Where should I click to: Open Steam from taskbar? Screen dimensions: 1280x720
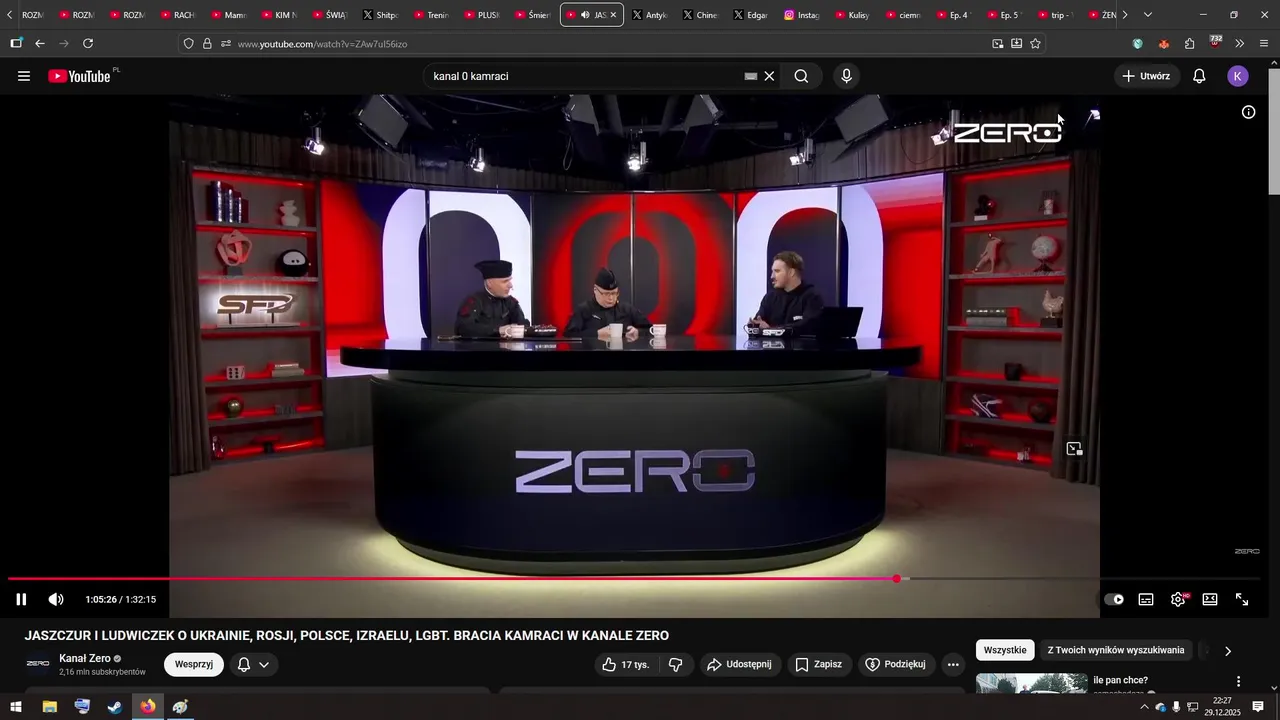tap(115, 707)
